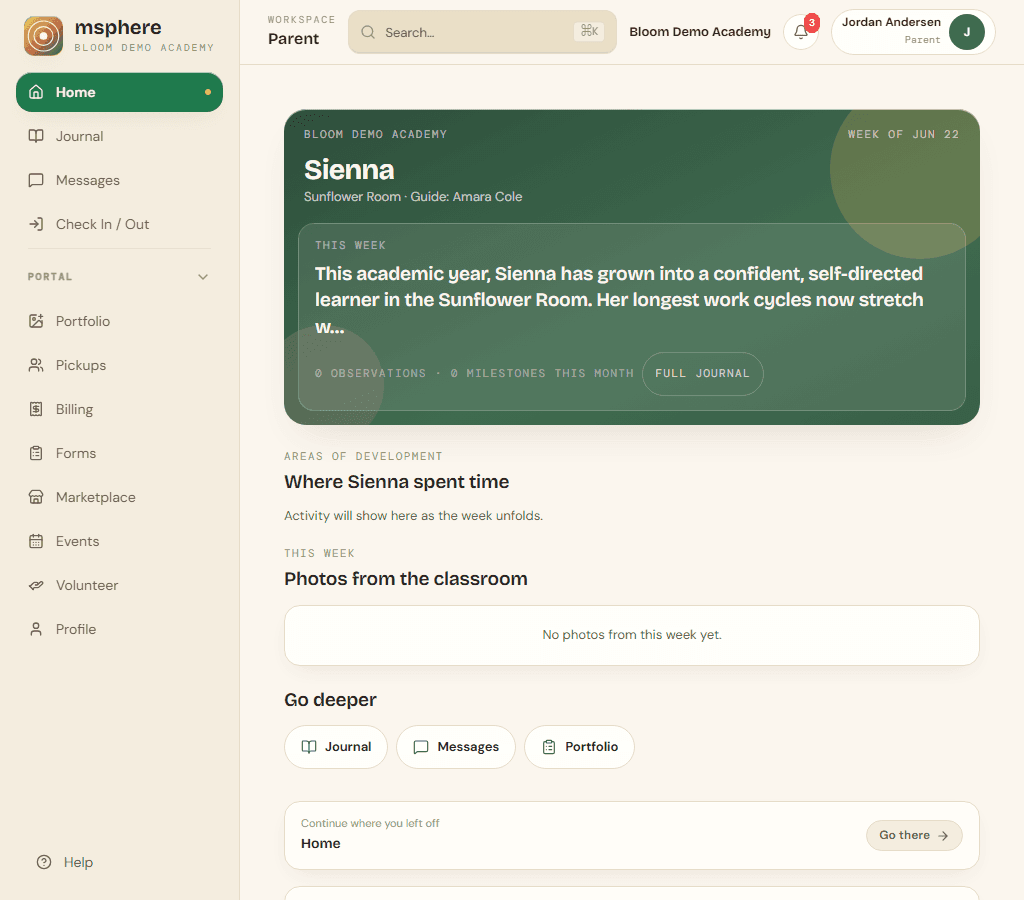
Task: Go to the Billing page
Action: pos(120,409)
